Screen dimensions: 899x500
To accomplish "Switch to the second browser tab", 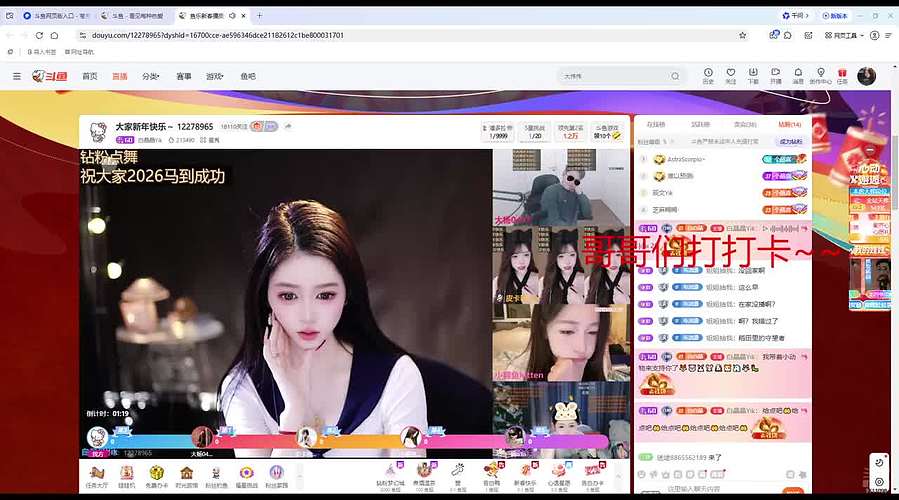I will click(x=133, y=15).
